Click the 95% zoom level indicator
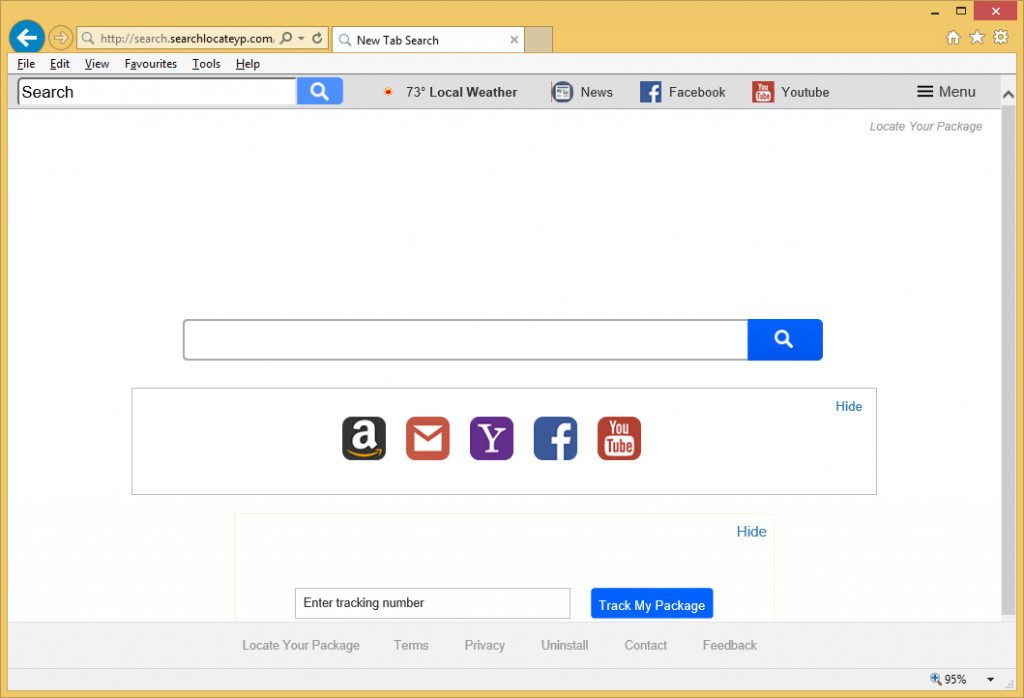Viewport: 1024px width, 698px height. pos(948,679)
